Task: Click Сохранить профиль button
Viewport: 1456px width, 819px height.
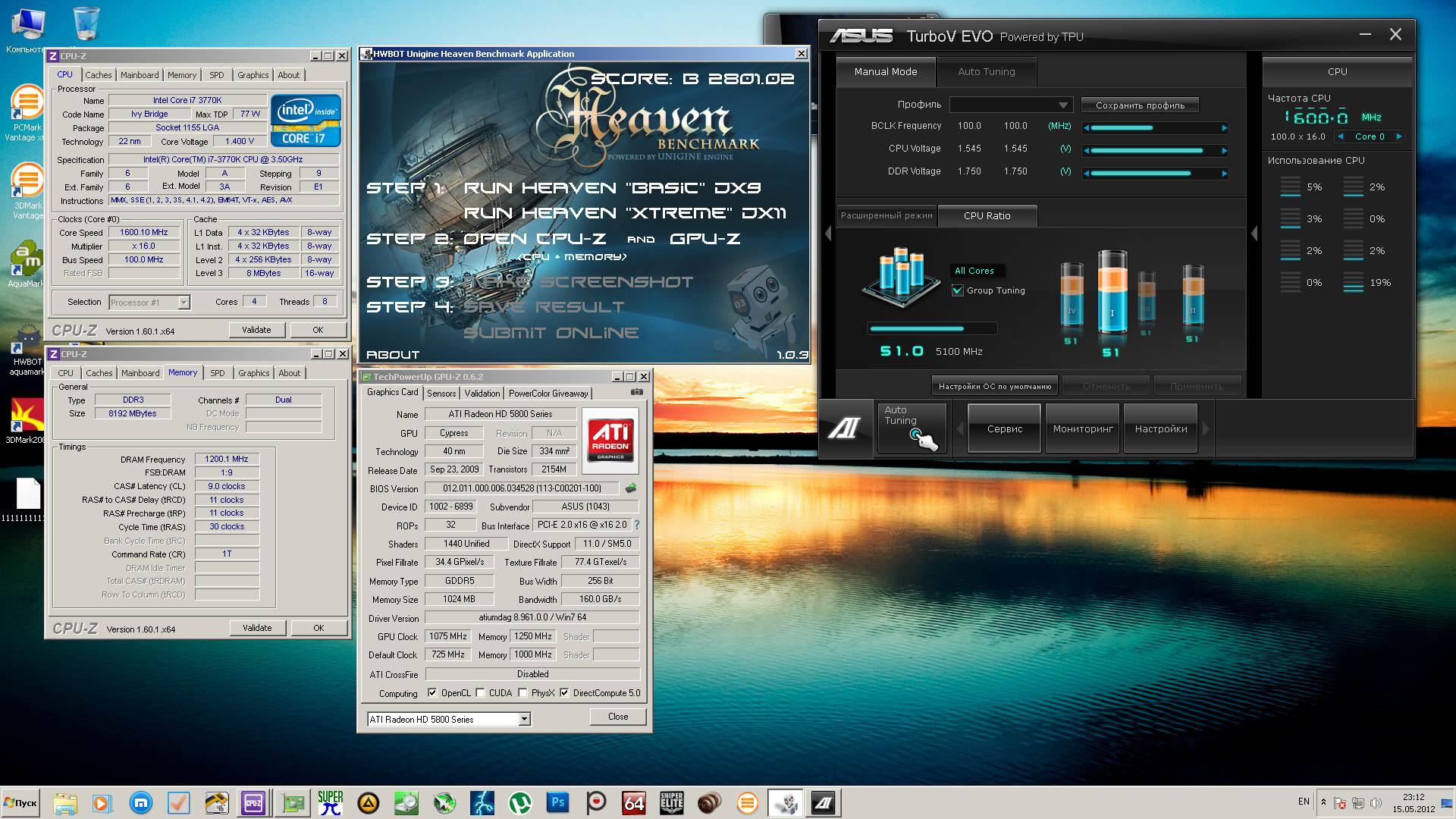Action: pyautogui.click(x=1140, y=105)
